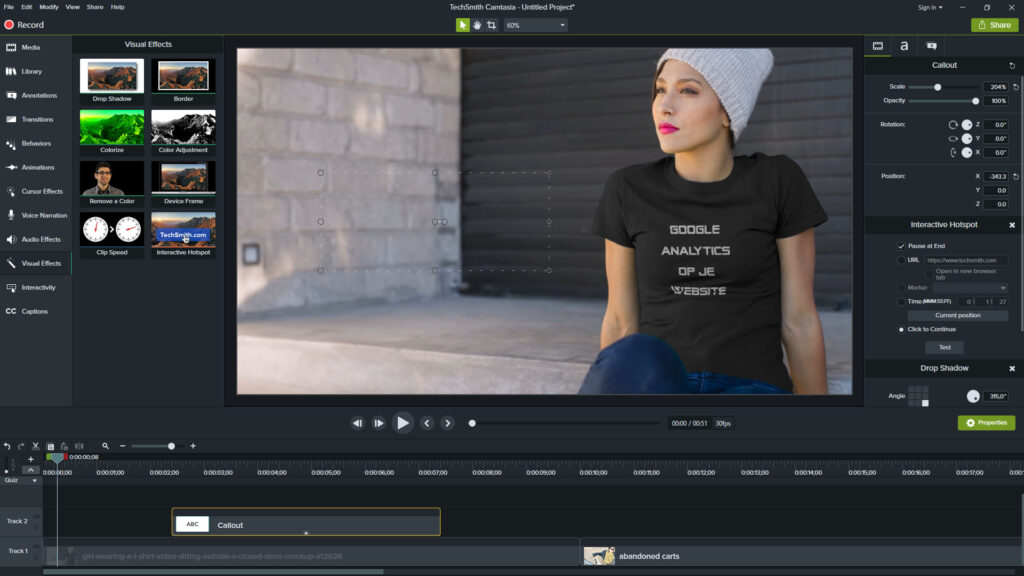This screenshot has width=1024, height=576.
Task: Open the Library tab
Action: [x=31, y=71]
